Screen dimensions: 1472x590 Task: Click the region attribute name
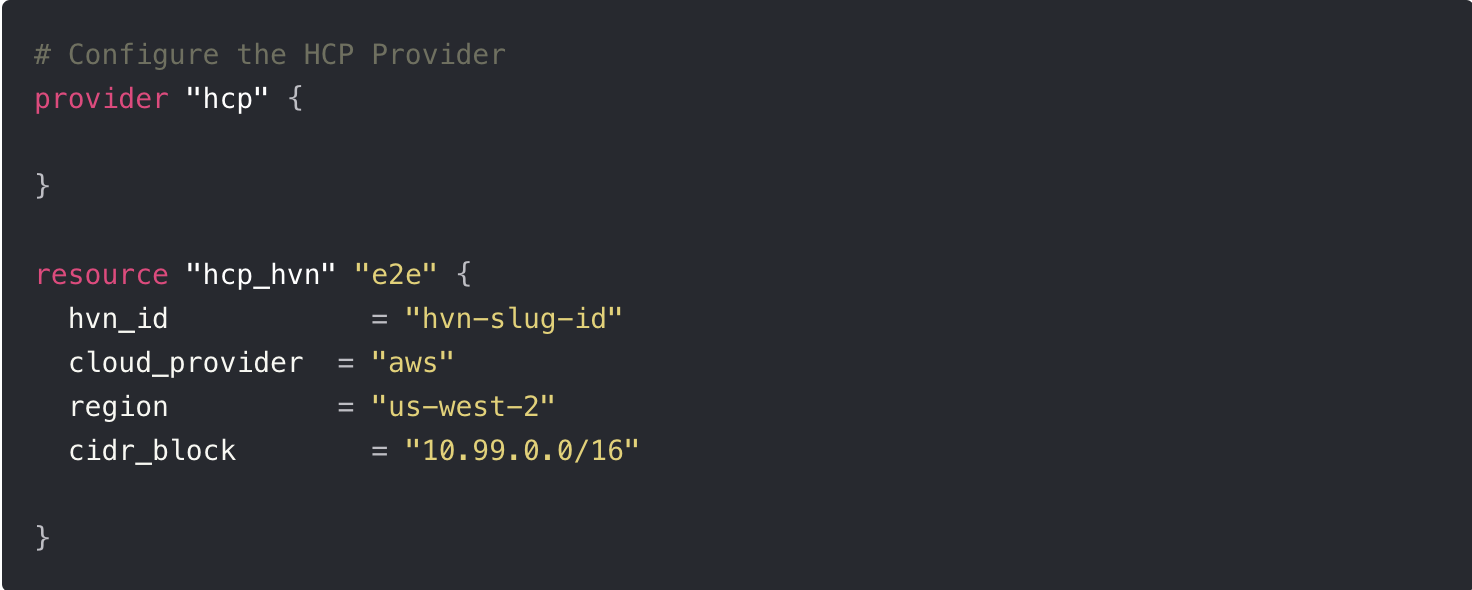118,407
